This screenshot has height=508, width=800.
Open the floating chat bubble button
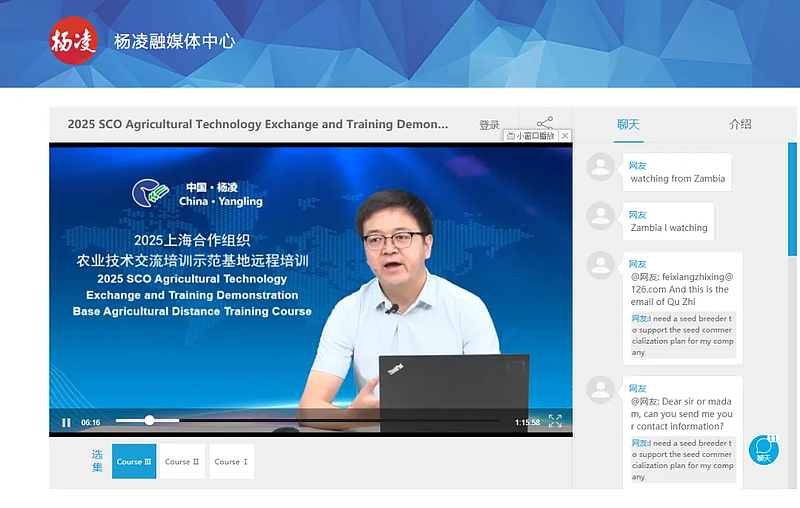(x=764, y=449)
